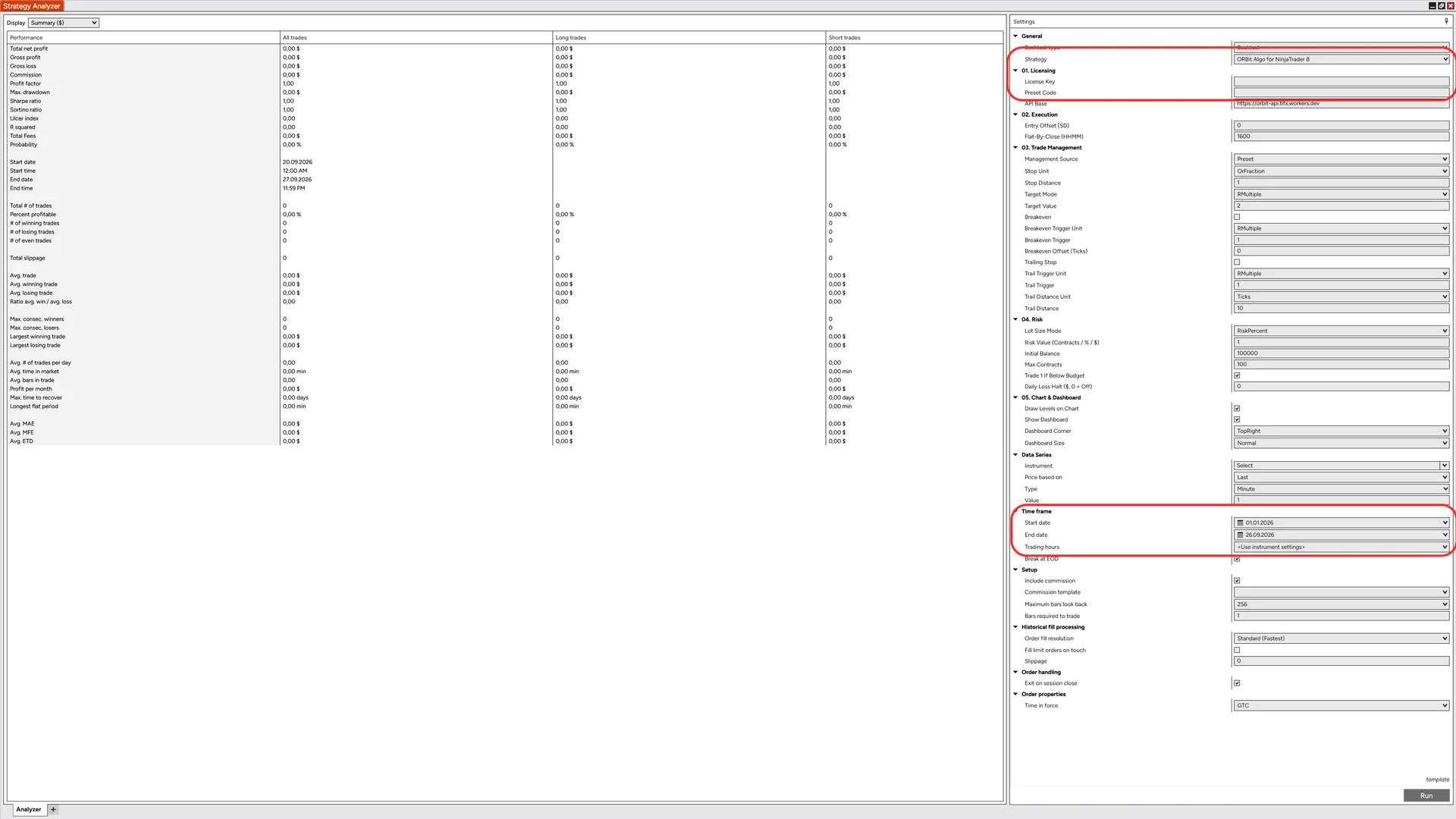This screenshot has height=819, width=1456.
Task: Edit the Flat-By-Close (HHMM) field
Action: [1341, 136]
